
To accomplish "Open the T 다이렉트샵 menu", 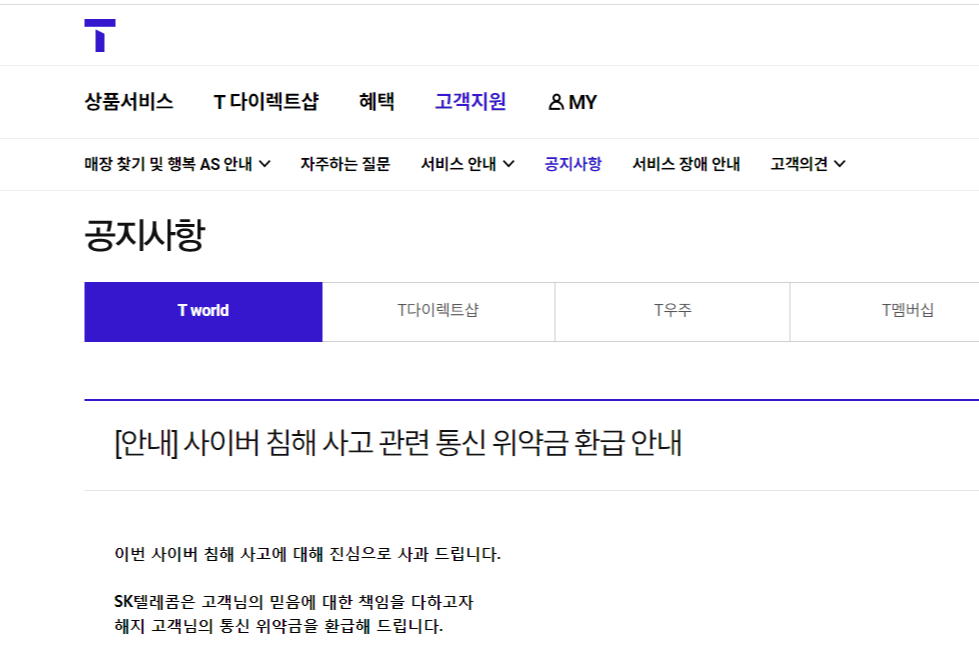I will 266,102.
